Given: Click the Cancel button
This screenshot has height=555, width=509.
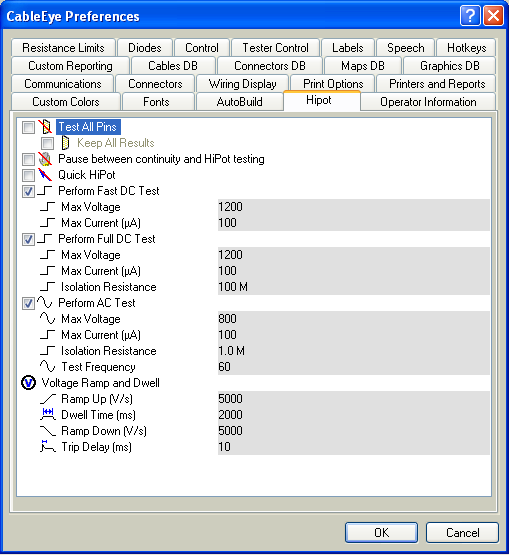Looking at the screenshot, I should (462, 532).
